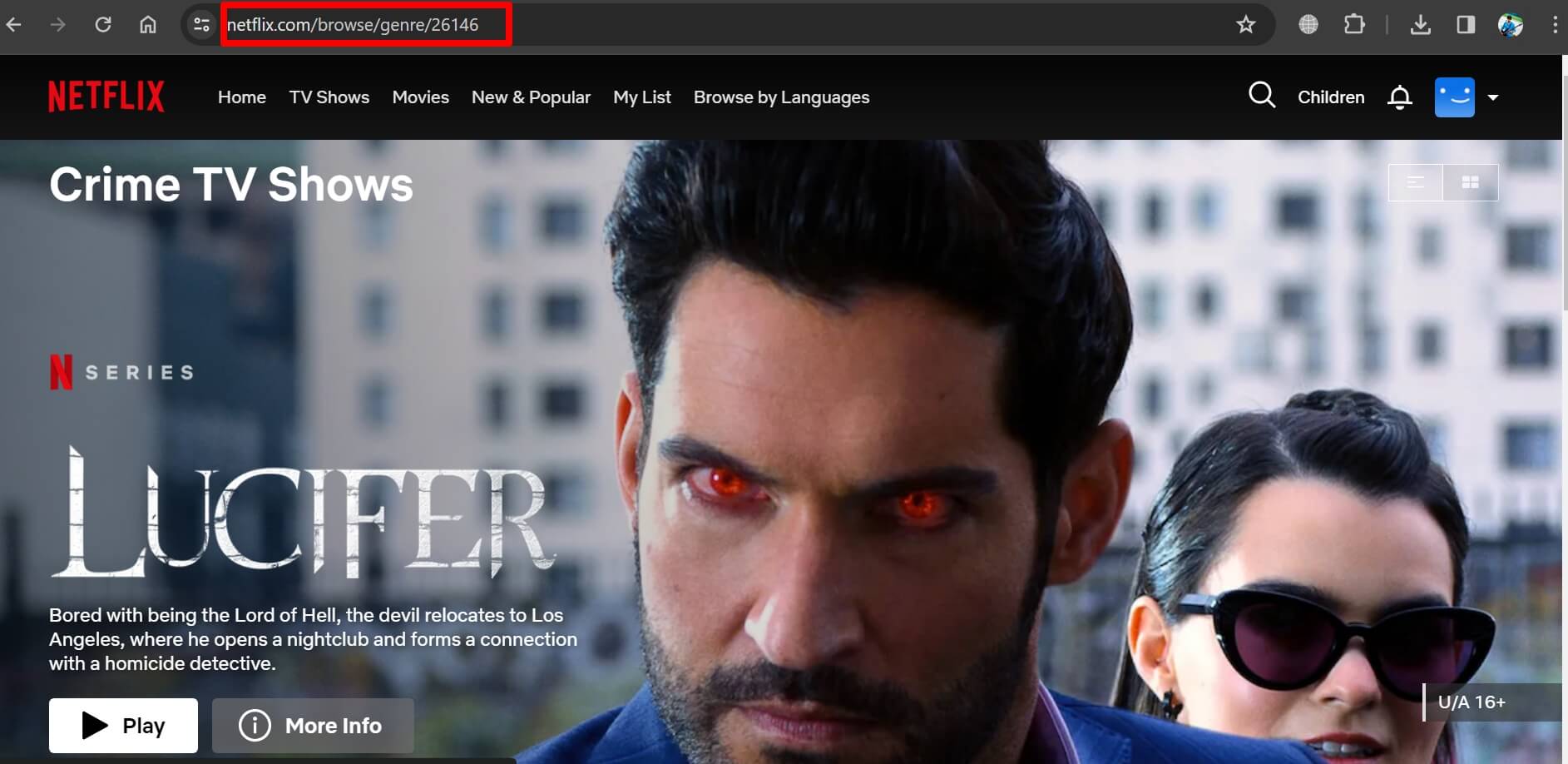The height and width of the screenshot is (764, 1568).
Task: Click the blue smiley profile avatar
Action: coord(1455,97)
